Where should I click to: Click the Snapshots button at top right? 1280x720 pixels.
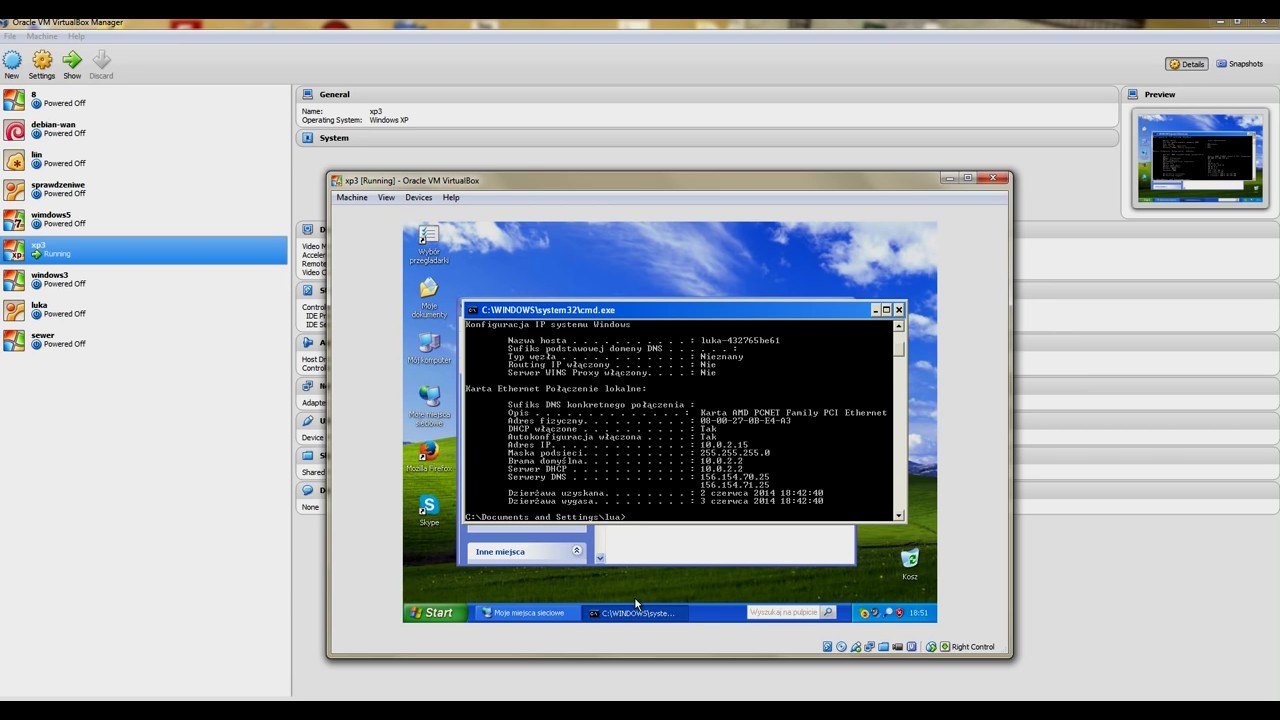click(1239, 64)
